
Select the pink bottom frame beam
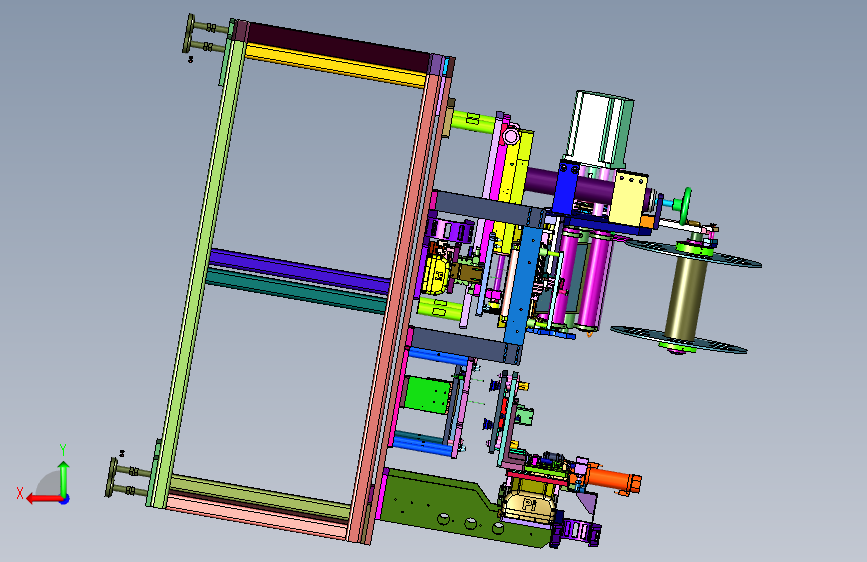coord(255,517)
